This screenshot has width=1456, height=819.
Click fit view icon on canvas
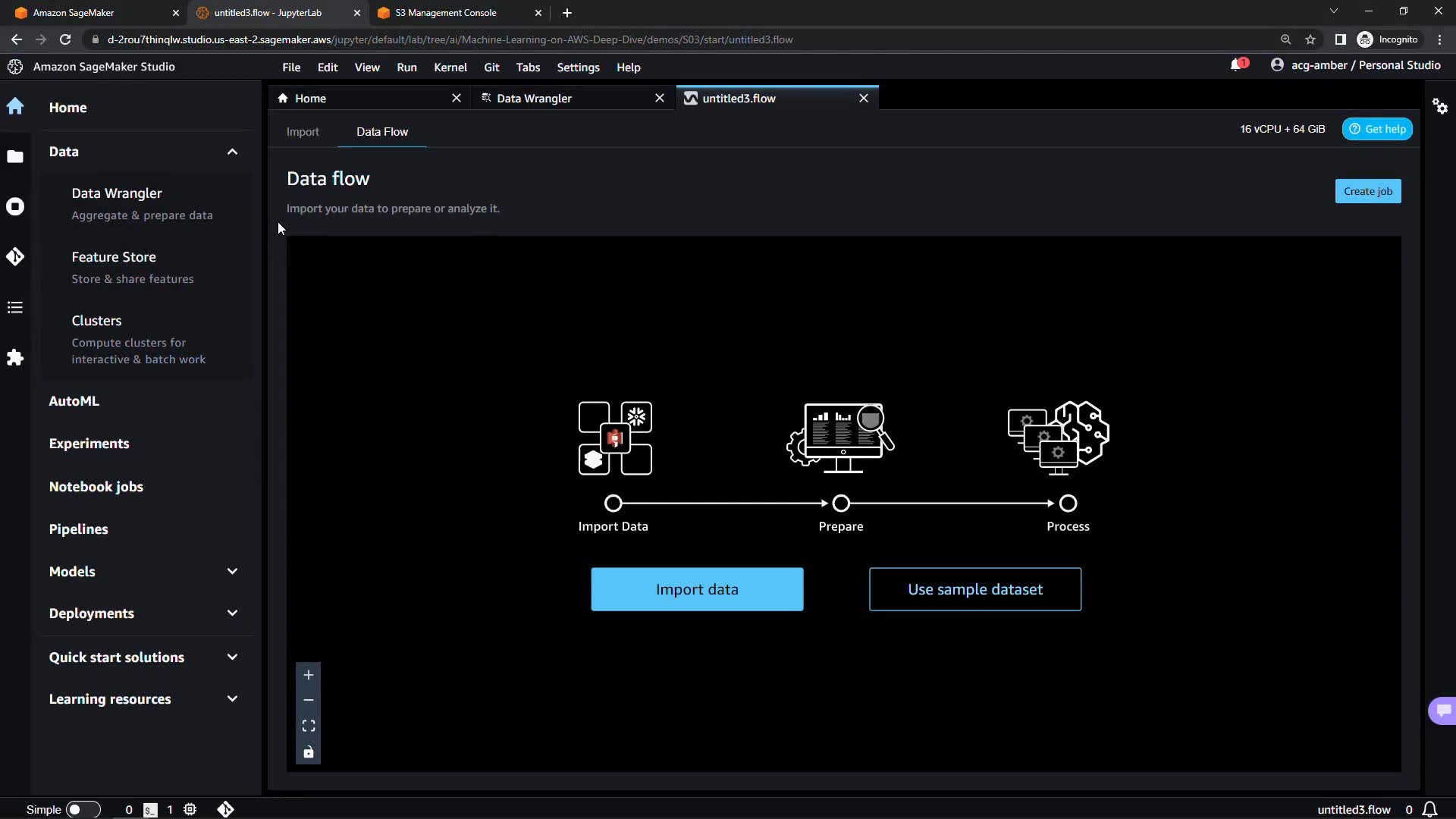point(309,726)
